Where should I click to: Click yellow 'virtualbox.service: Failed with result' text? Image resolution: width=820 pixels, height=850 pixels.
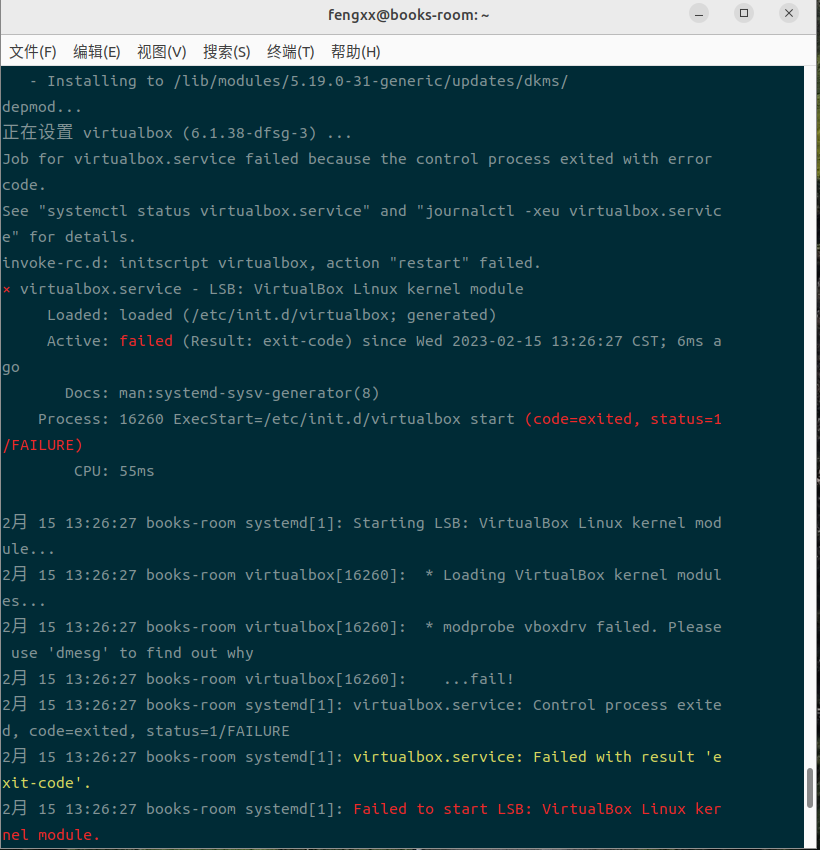coord(524,757)
